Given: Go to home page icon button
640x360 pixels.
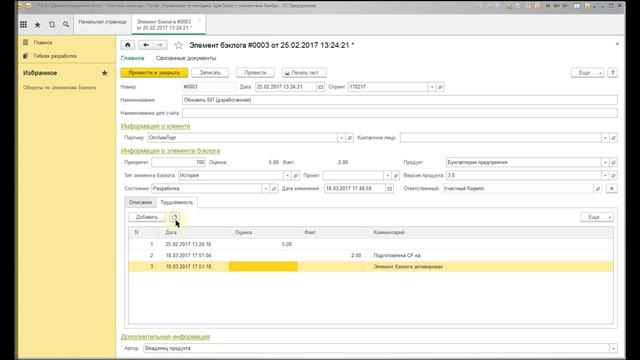Looking at the screenshot, I should coord(128,45).
